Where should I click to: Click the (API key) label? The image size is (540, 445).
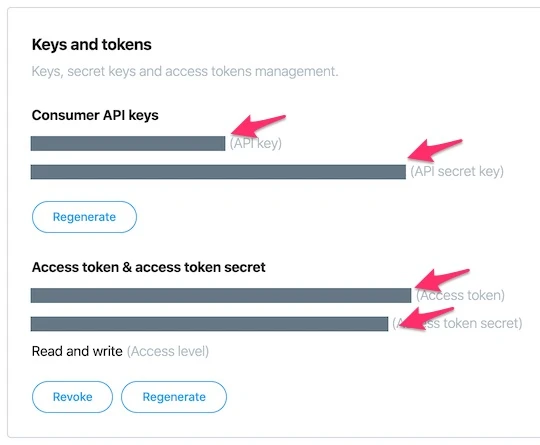pos(256,143)
